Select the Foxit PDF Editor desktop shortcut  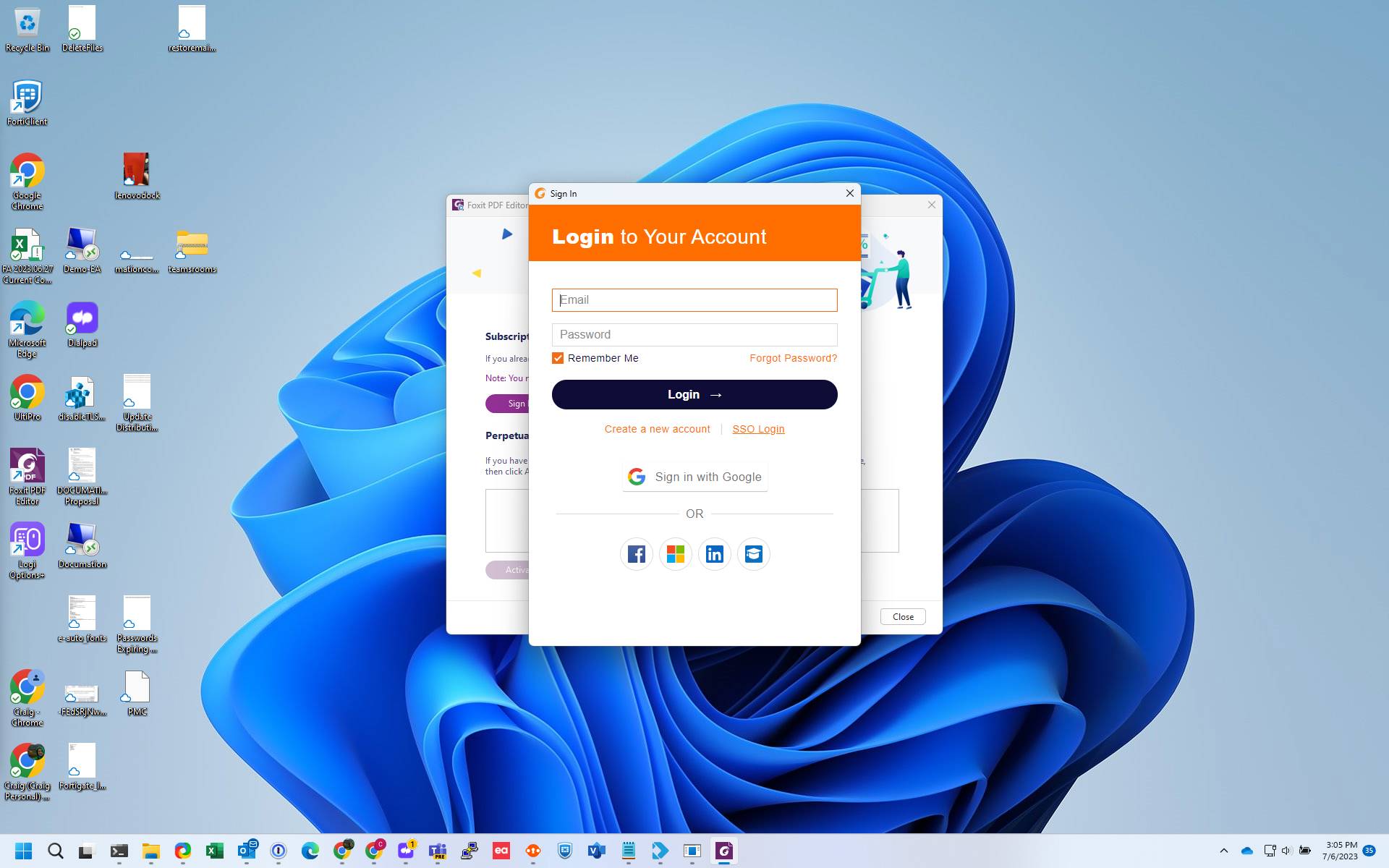(x=27, y=477)
